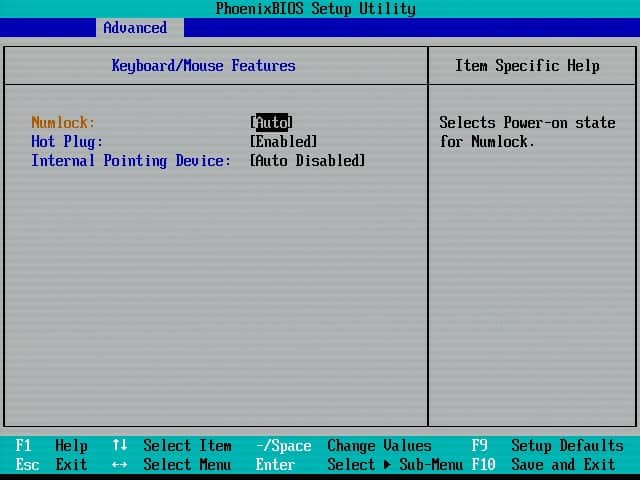Click the PhoenixBIOS Setup Utility title

[316, 9]
